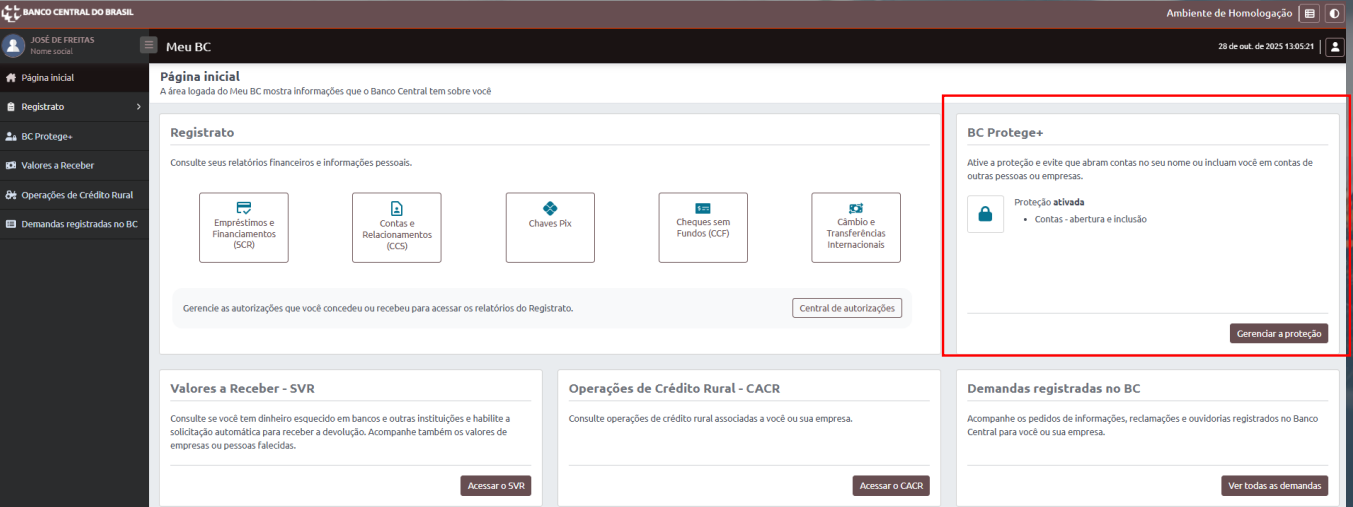Expand the Registrato sidebar submenu
1353x507 pixels.
pyautogui.click(x=74, y=107)
